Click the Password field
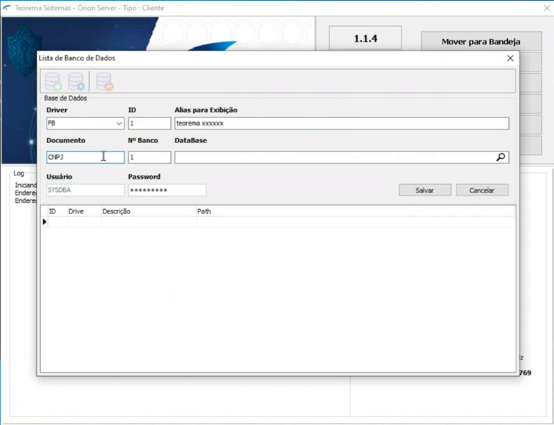Image resolution: width=554 pixels, height=425 pixels. click(x=167, y=190)
